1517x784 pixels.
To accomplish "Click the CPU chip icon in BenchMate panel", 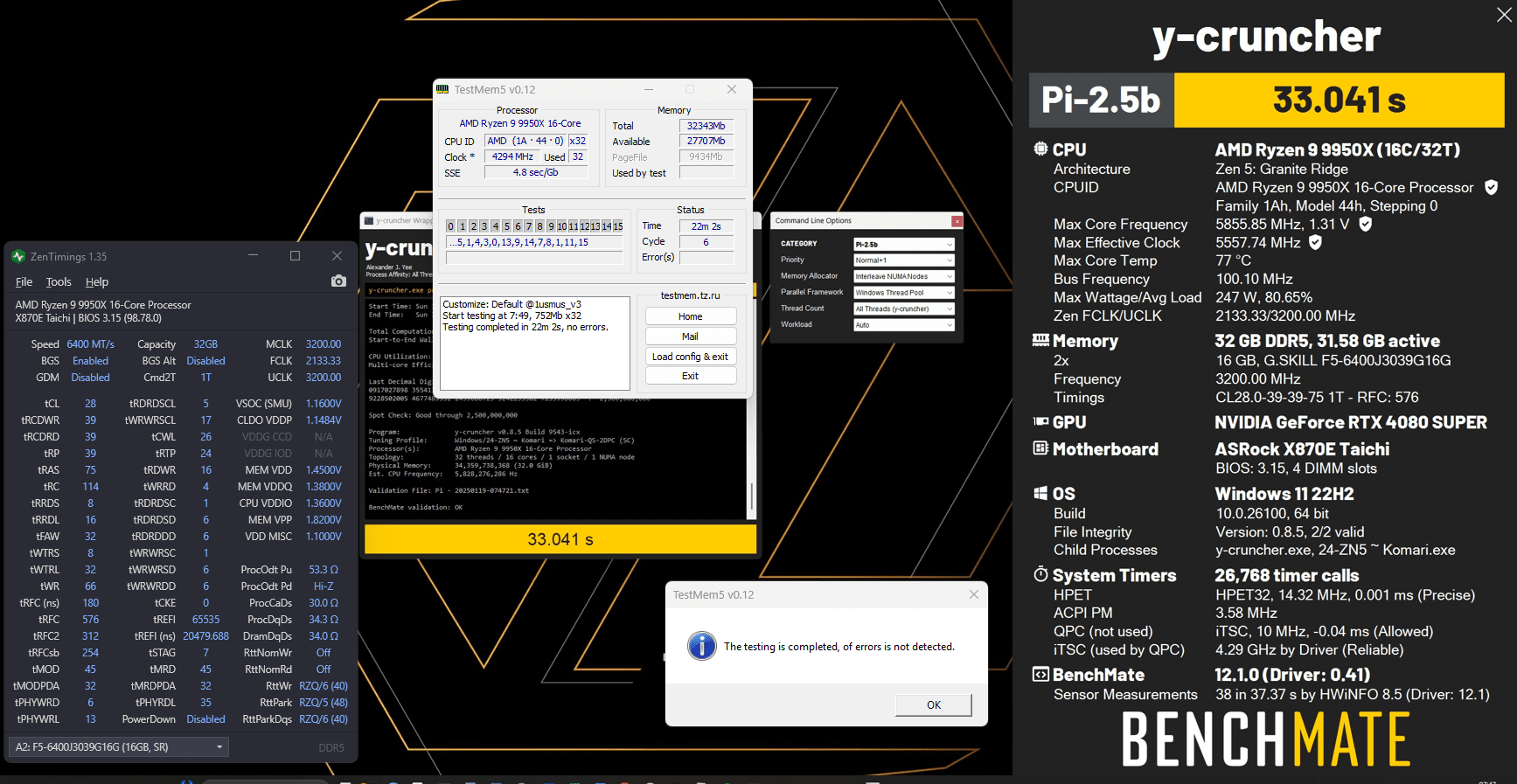I will [1040, 149].
